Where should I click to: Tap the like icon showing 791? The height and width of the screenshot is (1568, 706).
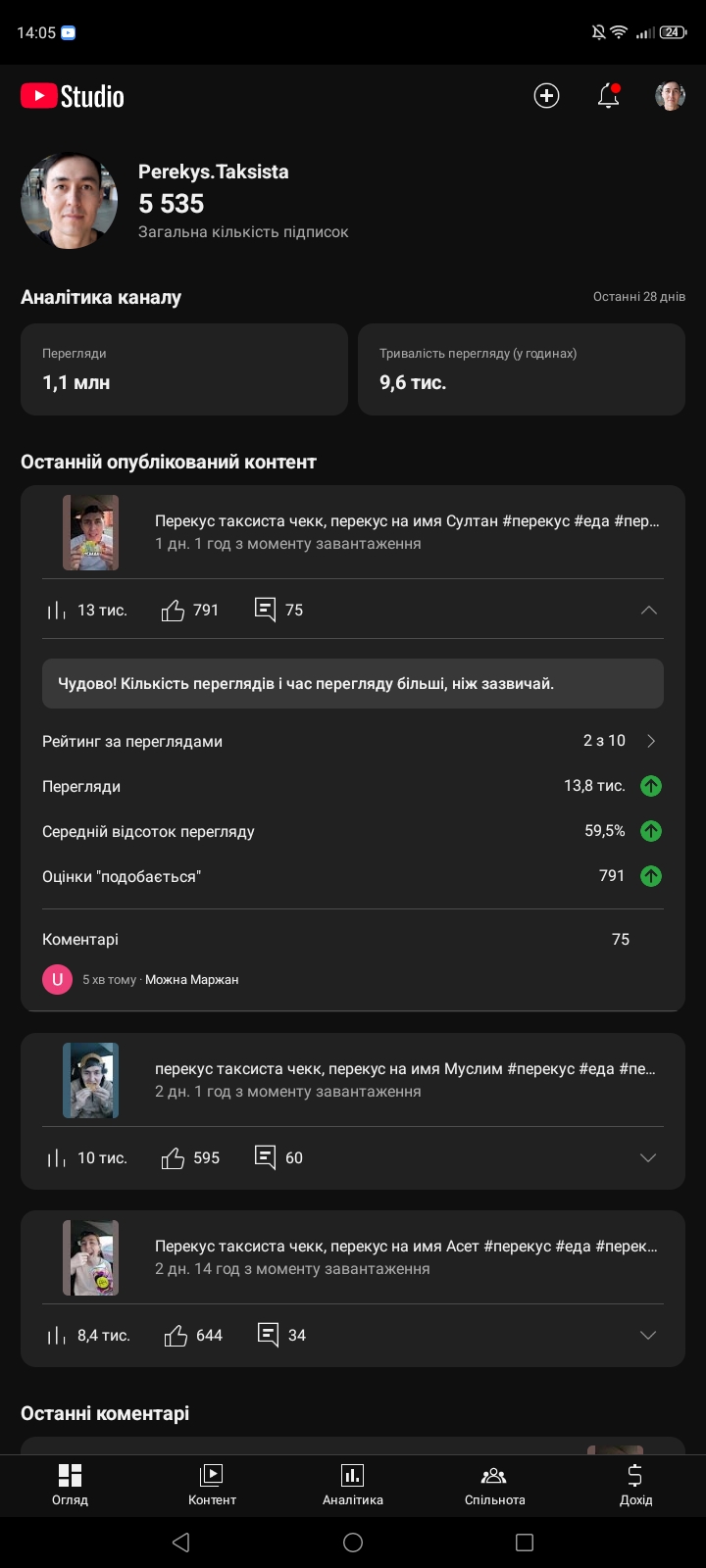(x=173, y=610)
